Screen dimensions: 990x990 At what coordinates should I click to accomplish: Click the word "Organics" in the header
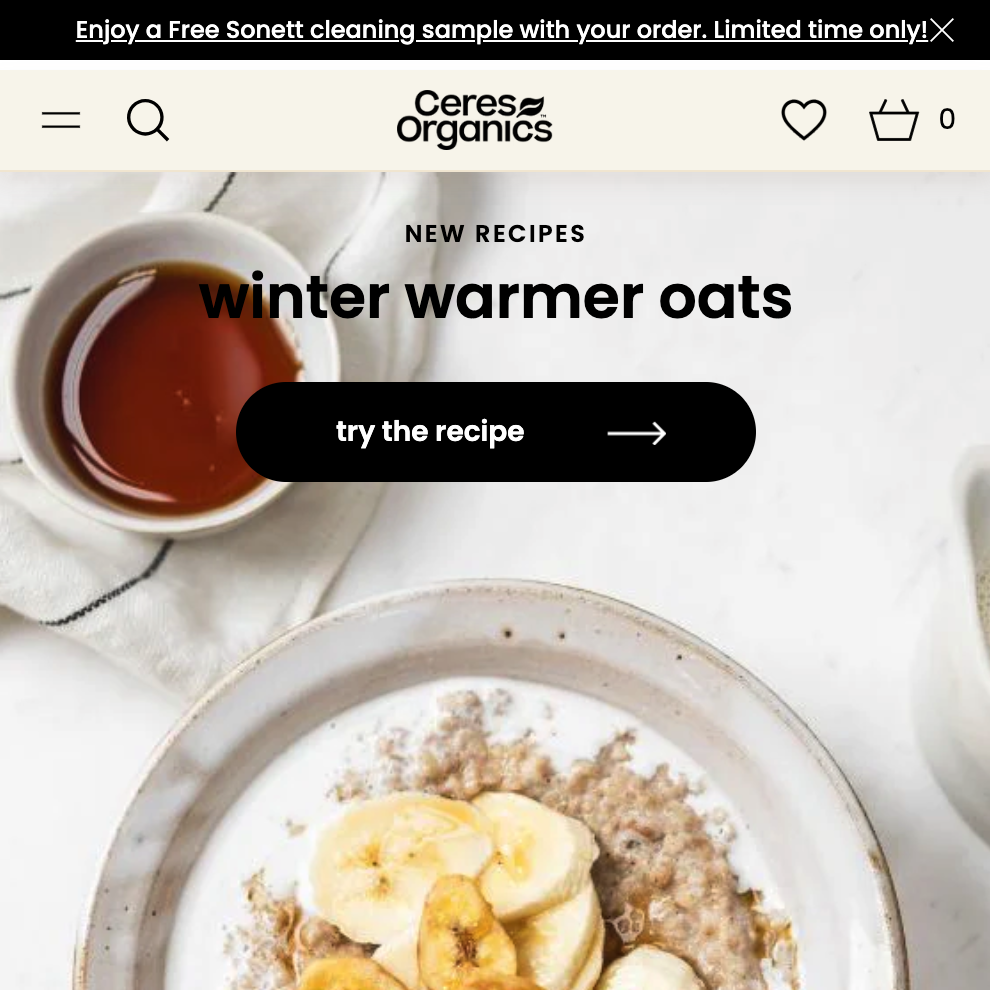(x=475, y=131)
